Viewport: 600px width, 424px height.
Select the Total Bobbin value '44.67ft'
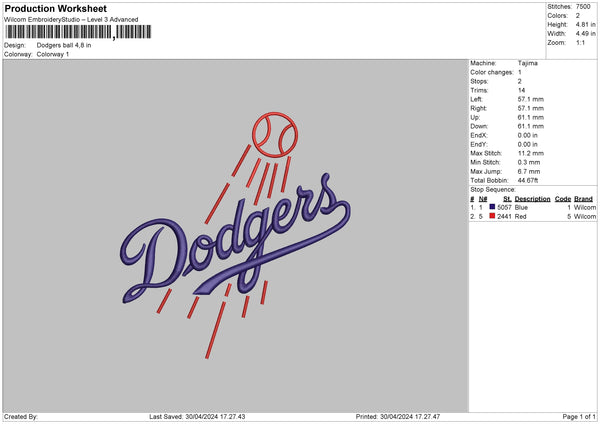point(528,180)
